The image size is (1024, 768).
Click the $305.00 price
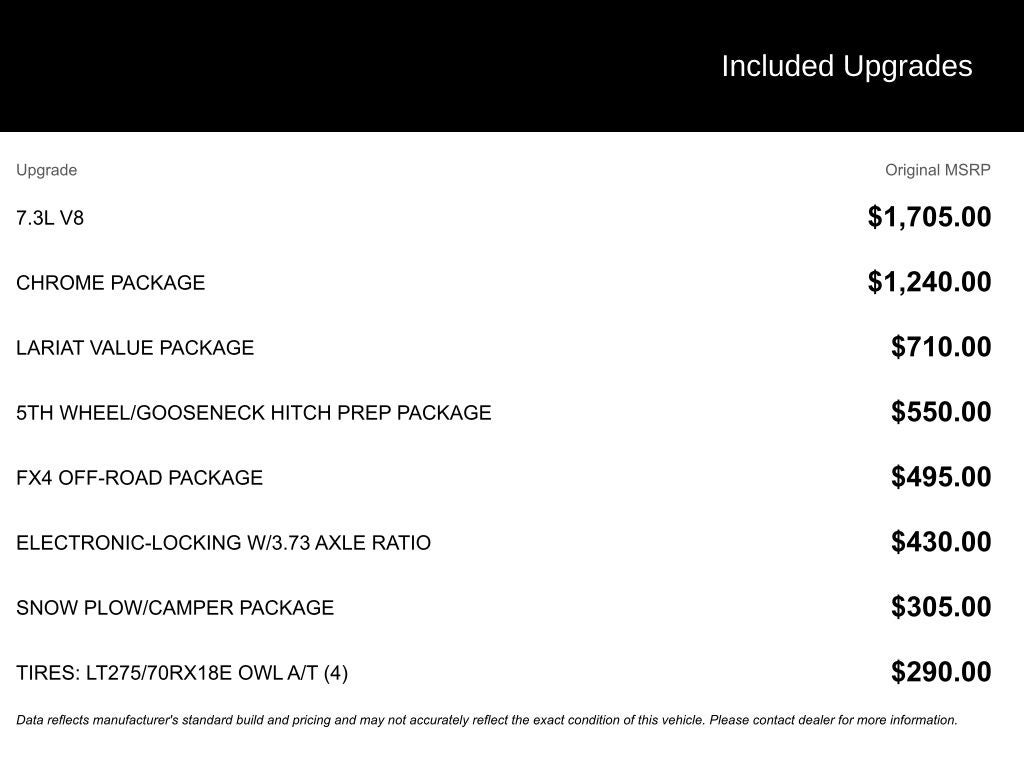(x=941, y=607)
